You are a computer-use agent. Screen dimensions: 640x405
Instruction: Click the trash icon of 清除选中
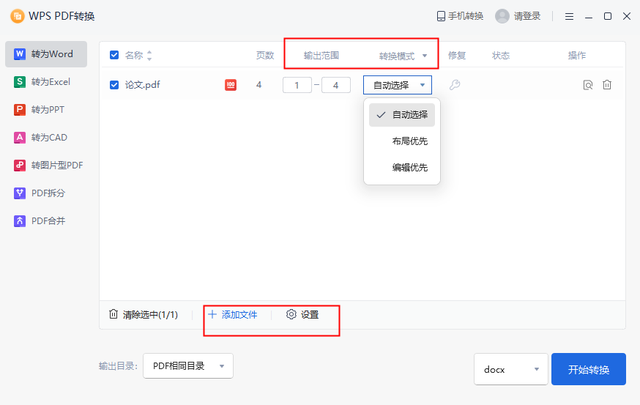pos(113,314)
